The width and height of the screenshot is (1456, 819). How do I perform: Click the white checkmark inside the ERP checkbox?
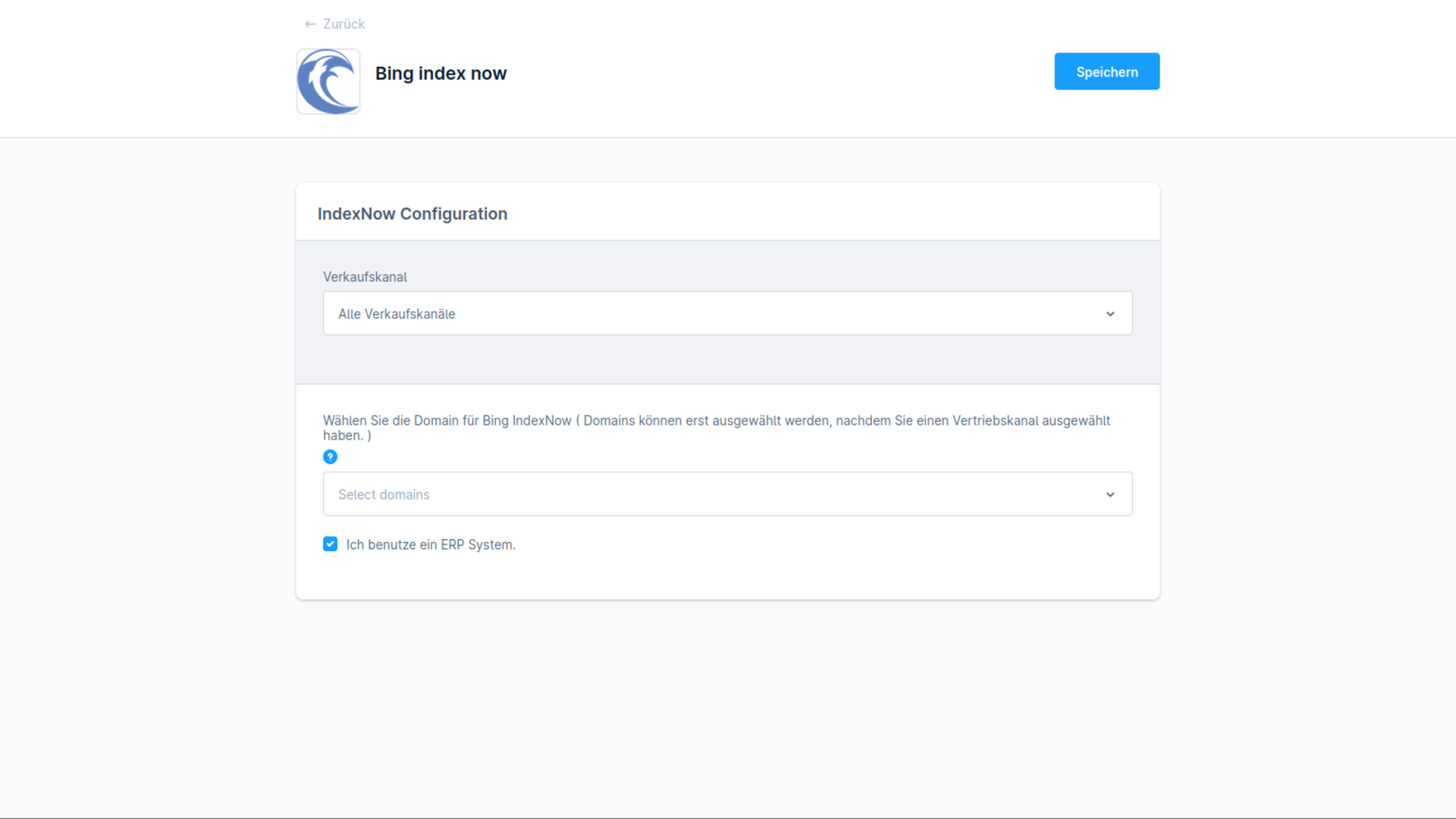(x=330, y=544)
